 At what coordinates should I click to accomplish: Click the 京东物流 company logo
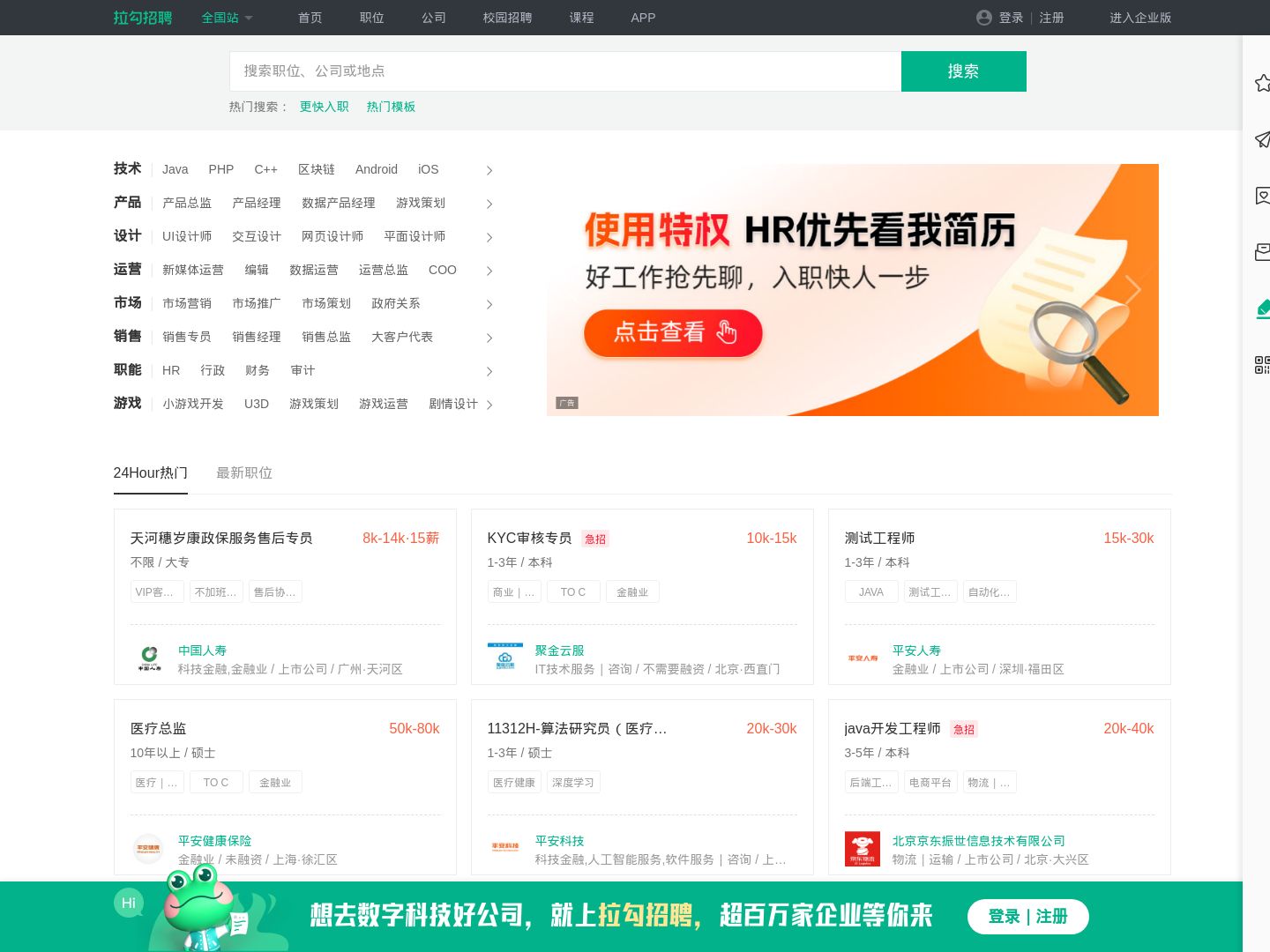pos(863,849)
